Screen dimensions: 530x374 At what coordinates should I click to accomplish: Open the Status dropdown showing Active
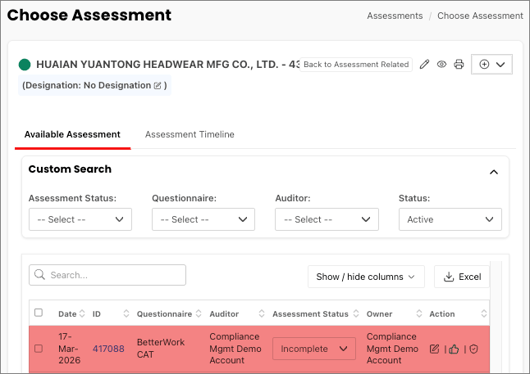450,219
